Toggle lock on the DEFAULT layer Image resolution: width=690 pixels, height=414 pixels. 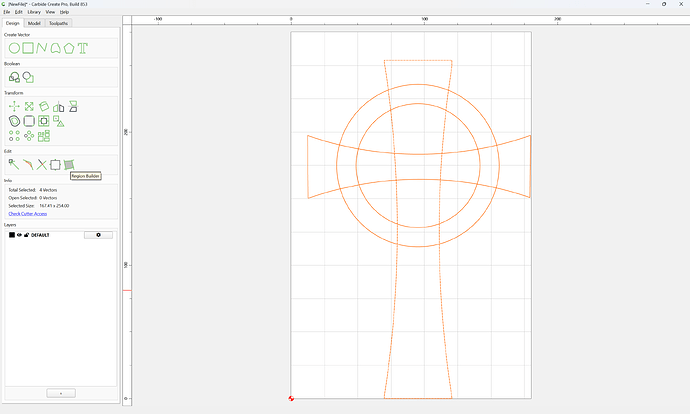26,235
